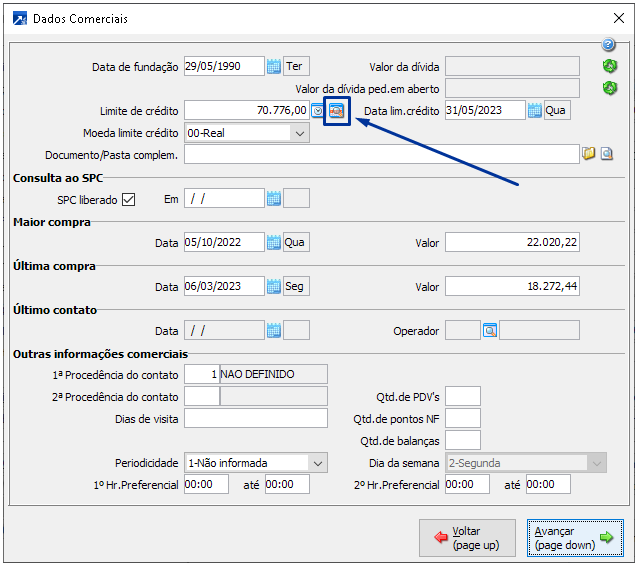Open calendar for SPC Em date
The image size is (639, 567).
click(273, 199)
